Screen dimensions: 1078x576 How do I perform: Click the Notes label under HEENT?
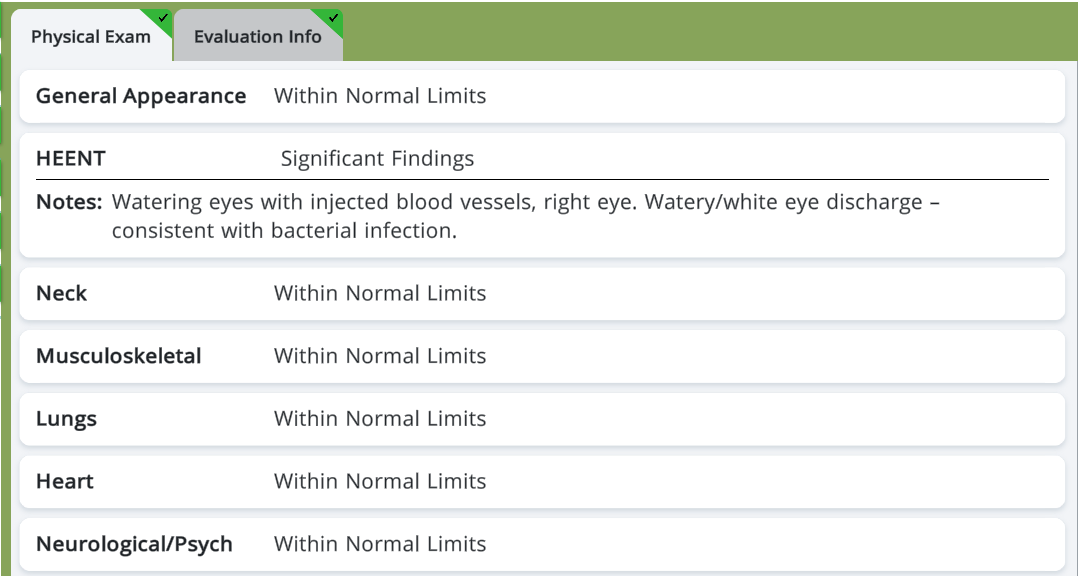click(69, 202)
